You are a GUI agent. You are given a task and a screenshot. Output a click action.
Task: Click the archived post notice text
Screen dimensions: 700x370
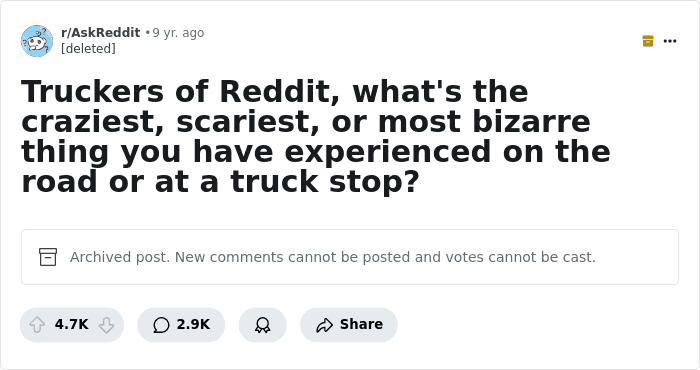[333, 257]
